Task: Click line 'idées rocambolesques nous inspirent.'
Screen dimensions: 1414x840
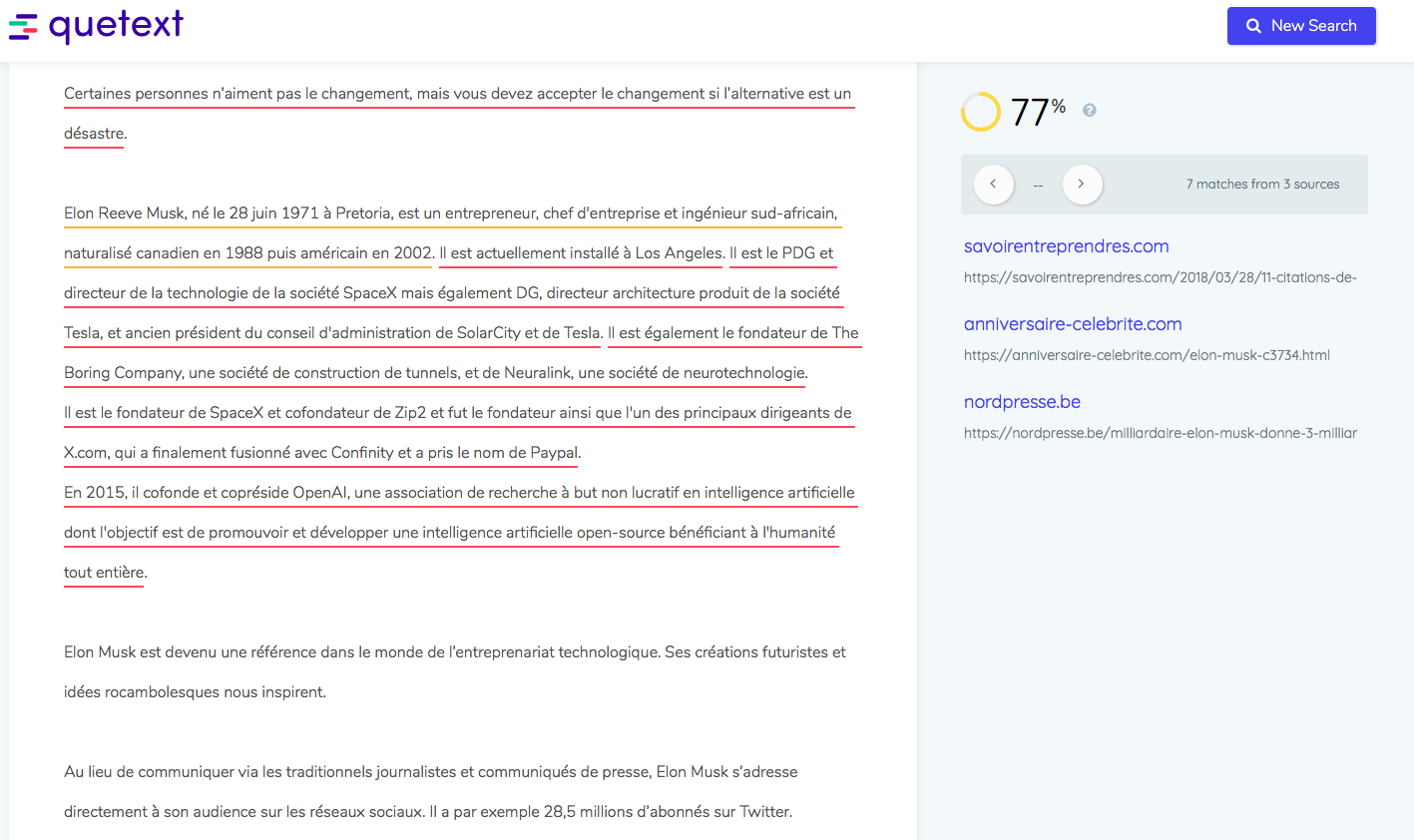Action: click(195, 692)
